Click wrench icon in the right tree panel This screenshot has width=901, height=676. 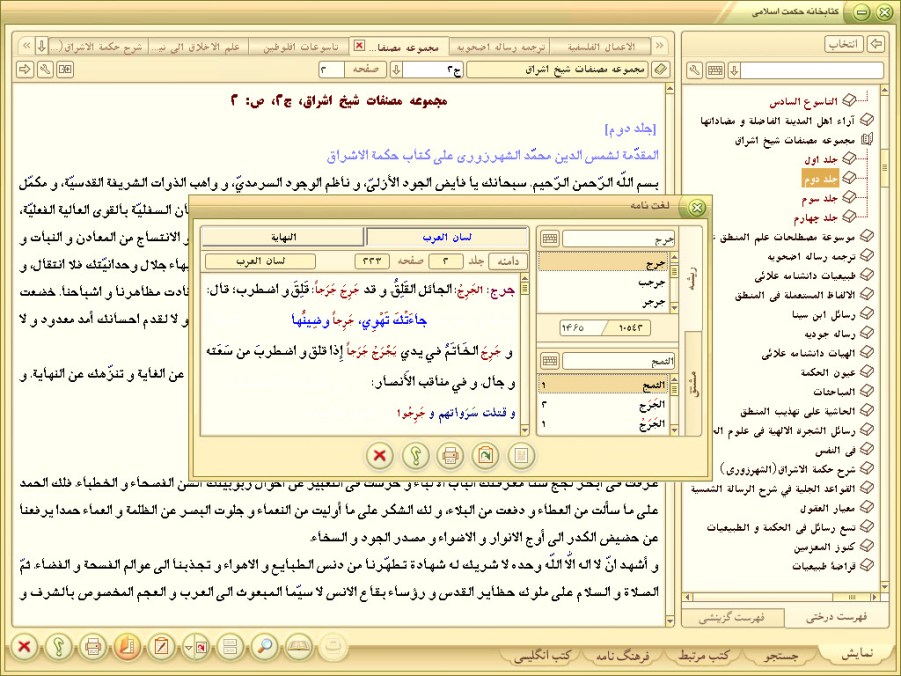695,71
